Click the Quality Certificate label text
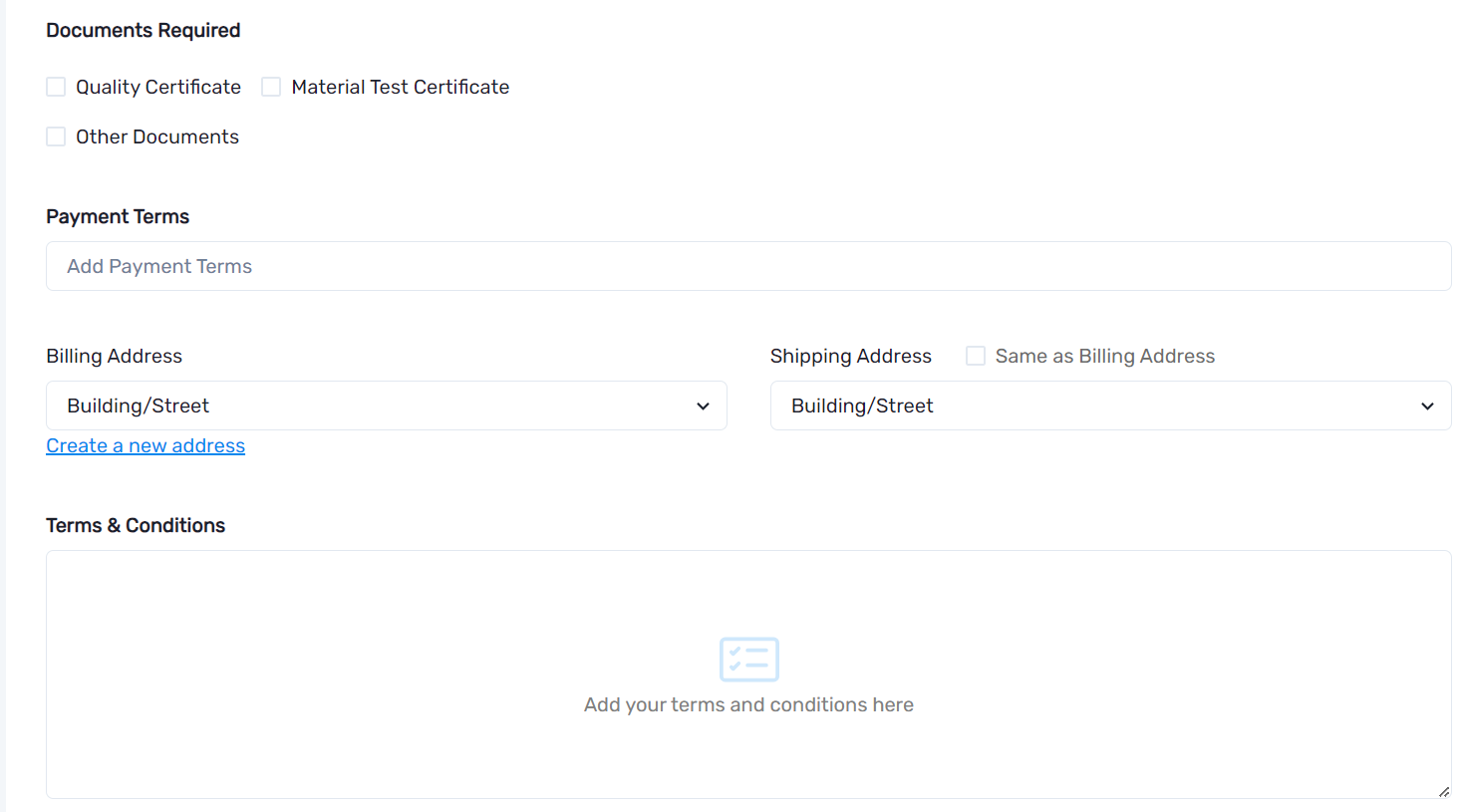Viewport: 1462px width, 812px height. coord(158,88)
